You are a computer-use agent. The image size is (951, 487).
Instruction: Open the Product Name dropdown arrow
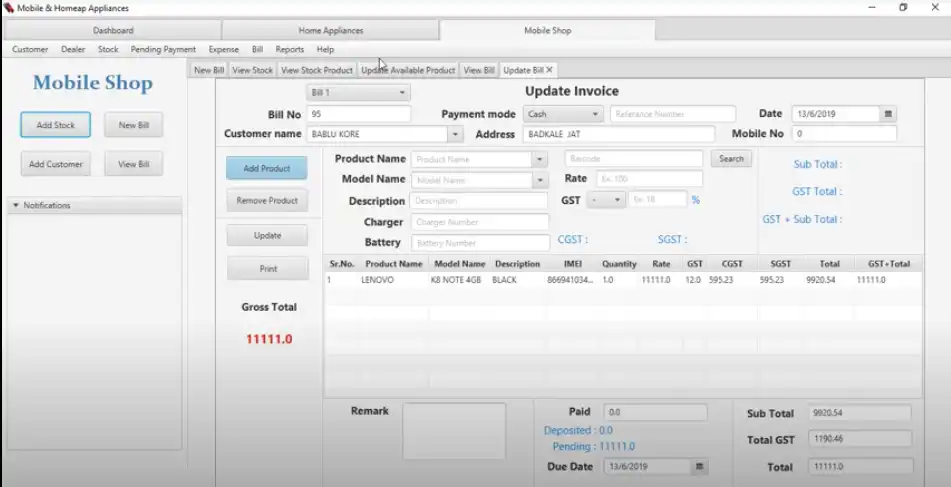[540, 159]
